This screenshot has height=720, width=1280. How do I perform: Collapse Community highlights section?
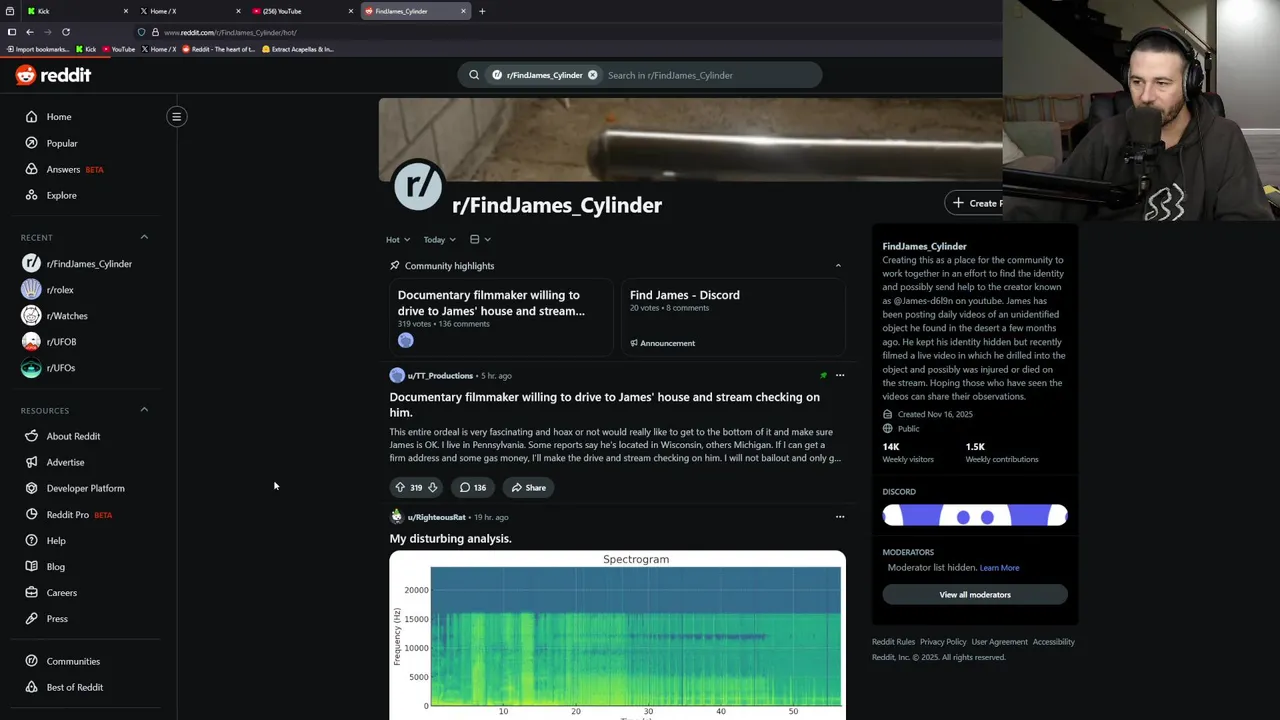point(838,266)
